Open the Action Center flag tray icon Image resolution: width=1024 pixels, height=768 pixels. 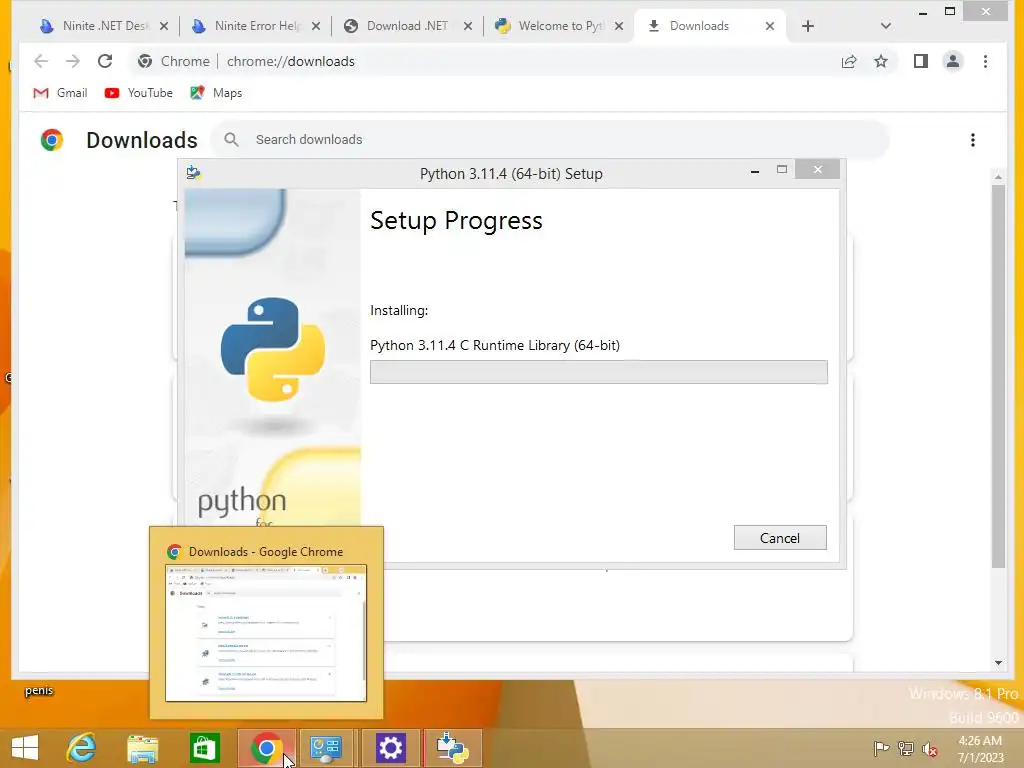pyautogui.click(x=881, y=748)
